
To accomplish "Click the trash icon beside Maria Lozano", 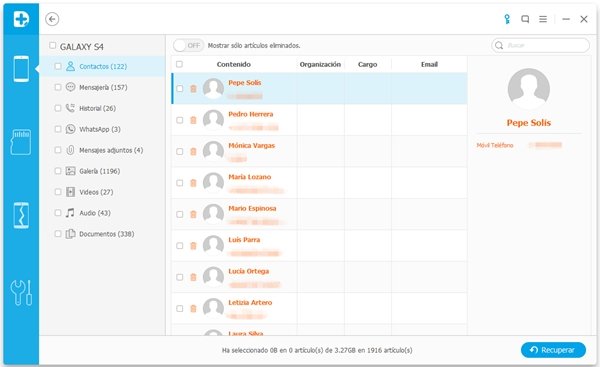I will [x=193, y=183].
